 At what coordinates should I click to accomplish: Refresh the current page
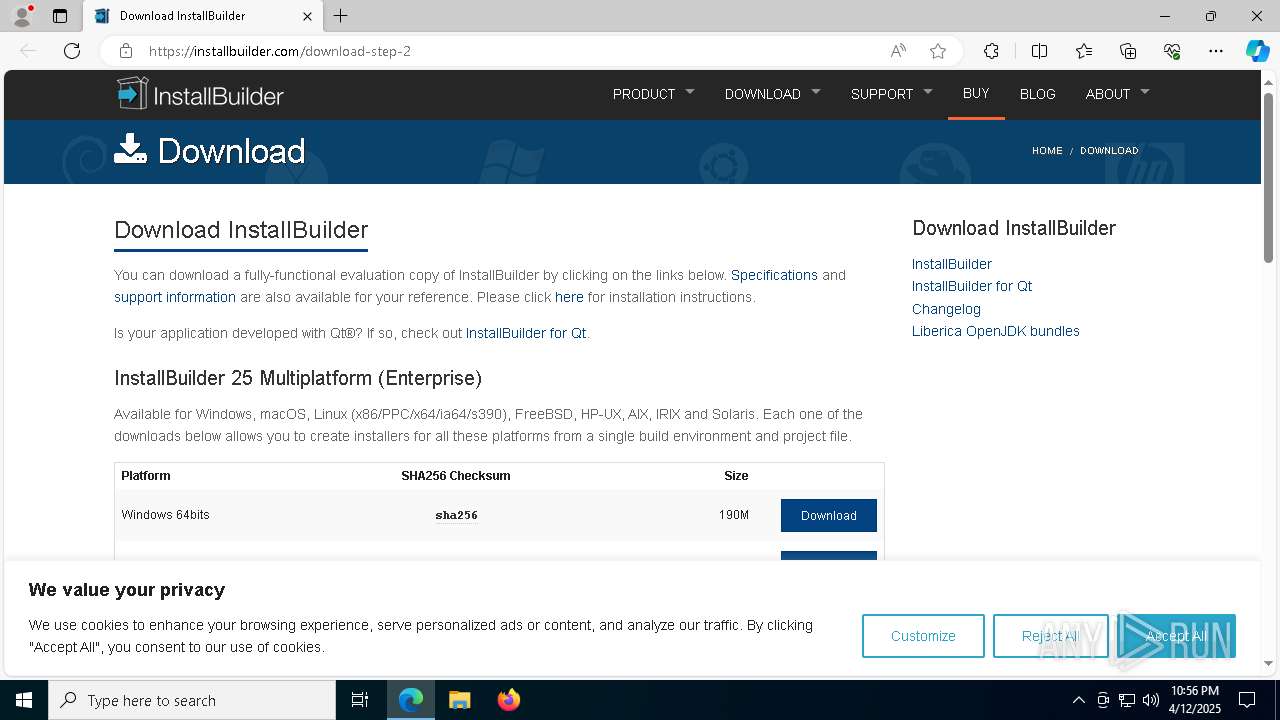(72, 51)
